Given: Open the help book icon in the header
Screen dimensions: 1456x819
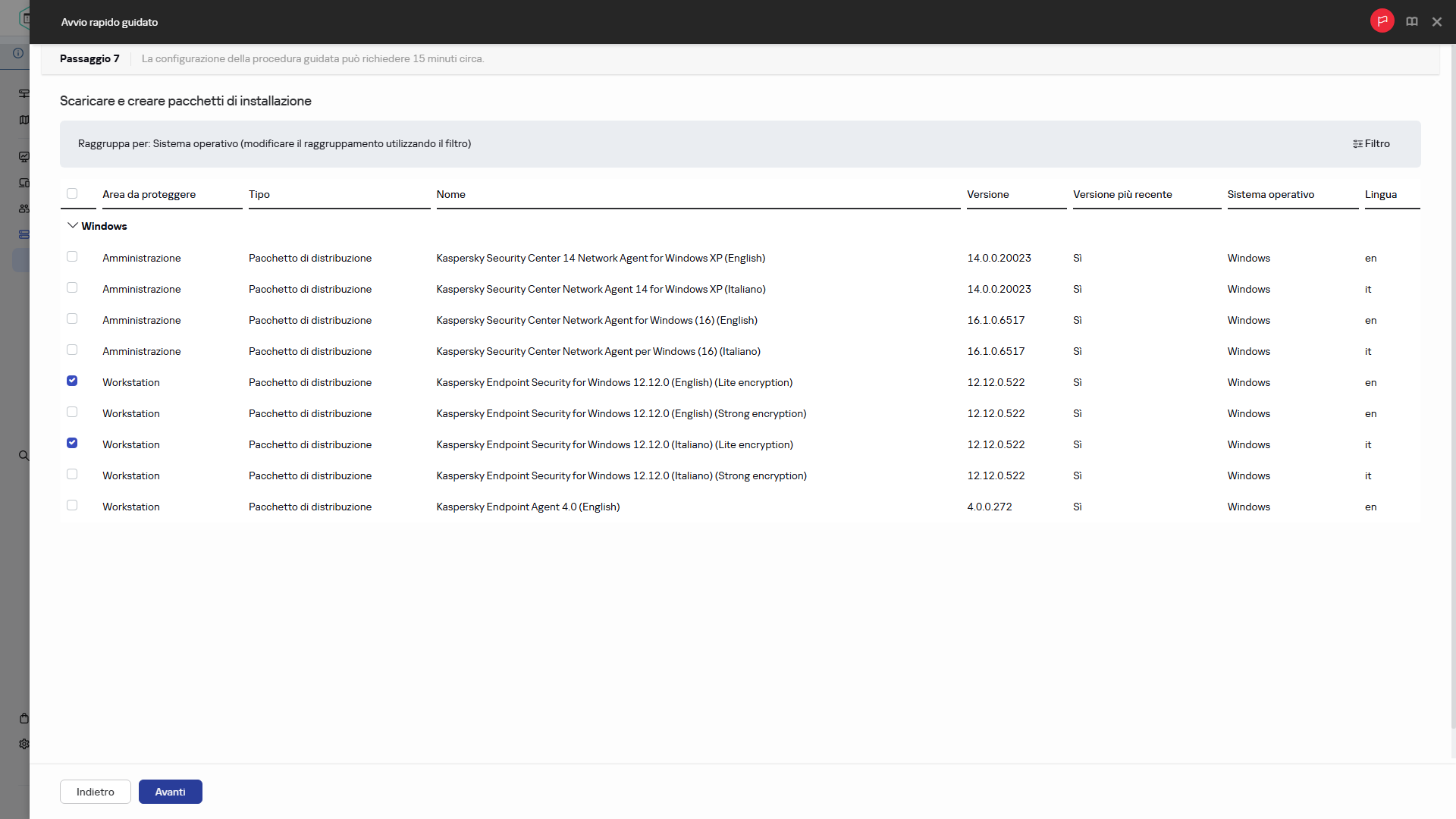Looking at the screenshot, I should (1411, 22).
